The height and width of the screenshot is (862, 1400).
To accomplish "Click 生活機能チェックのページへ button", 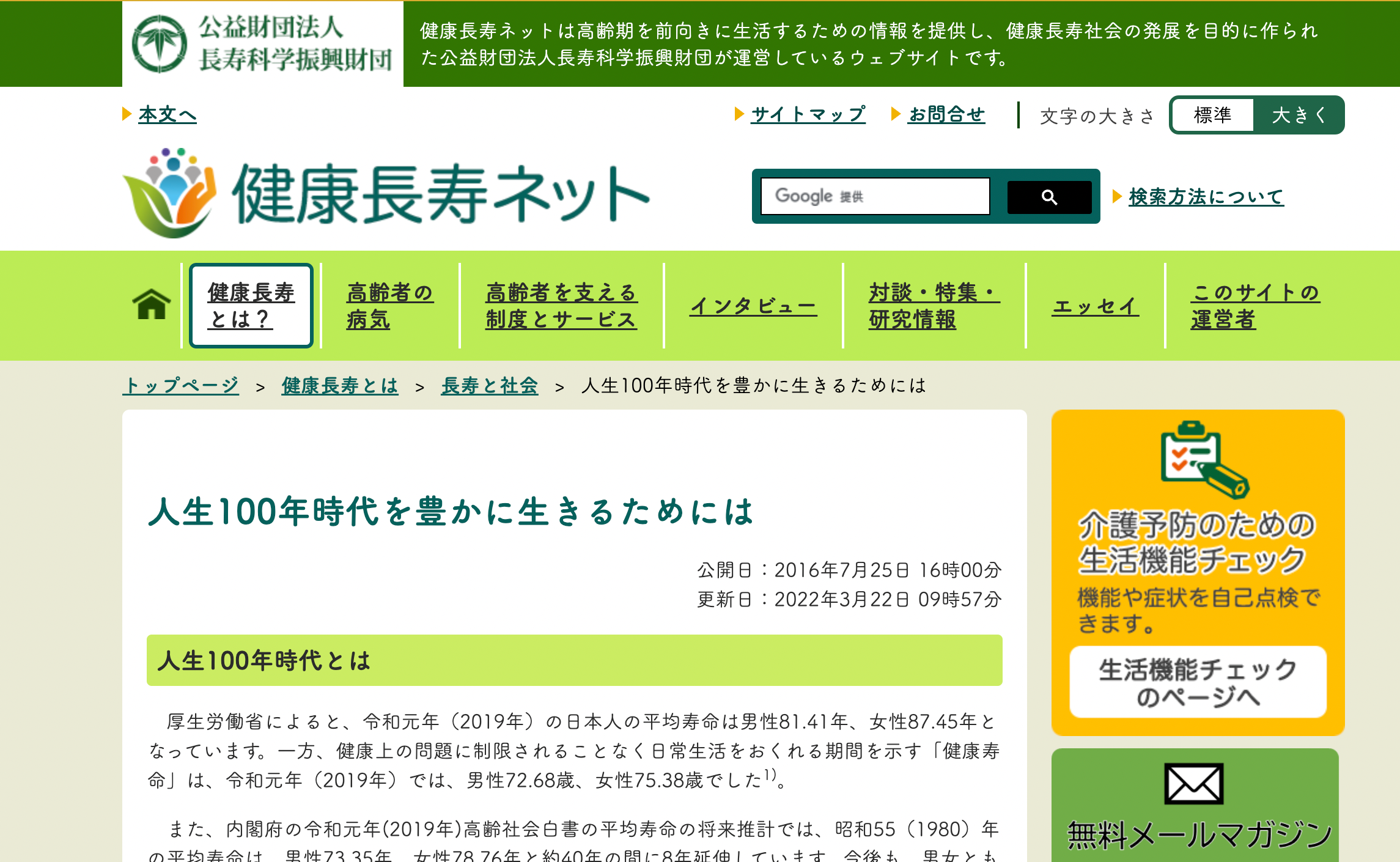I will point(1198,682).
